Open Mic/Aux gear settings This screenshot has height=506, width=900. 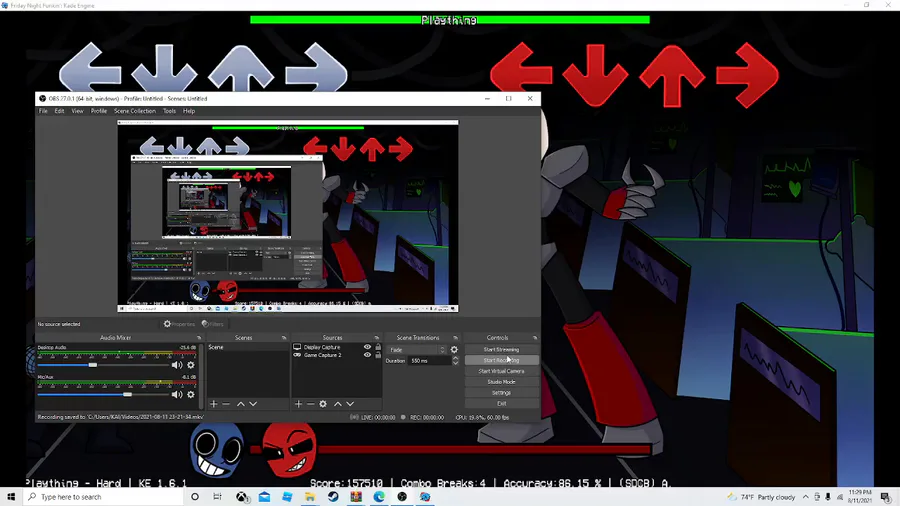191,395
